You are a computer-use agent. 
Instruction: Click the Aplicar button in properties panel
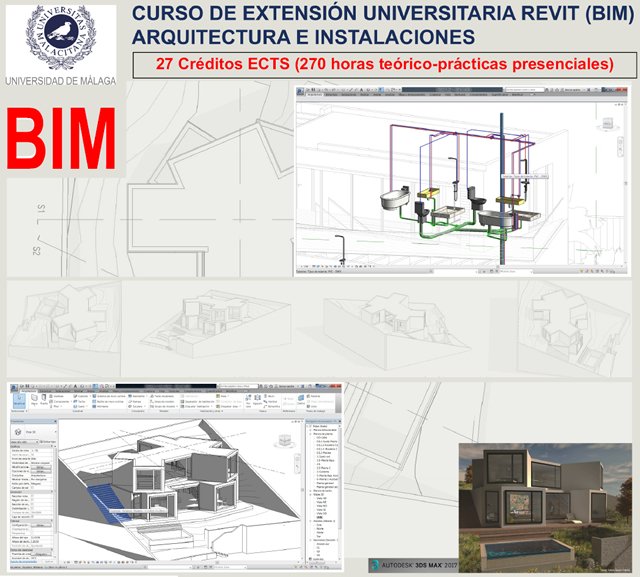point(49,561)
